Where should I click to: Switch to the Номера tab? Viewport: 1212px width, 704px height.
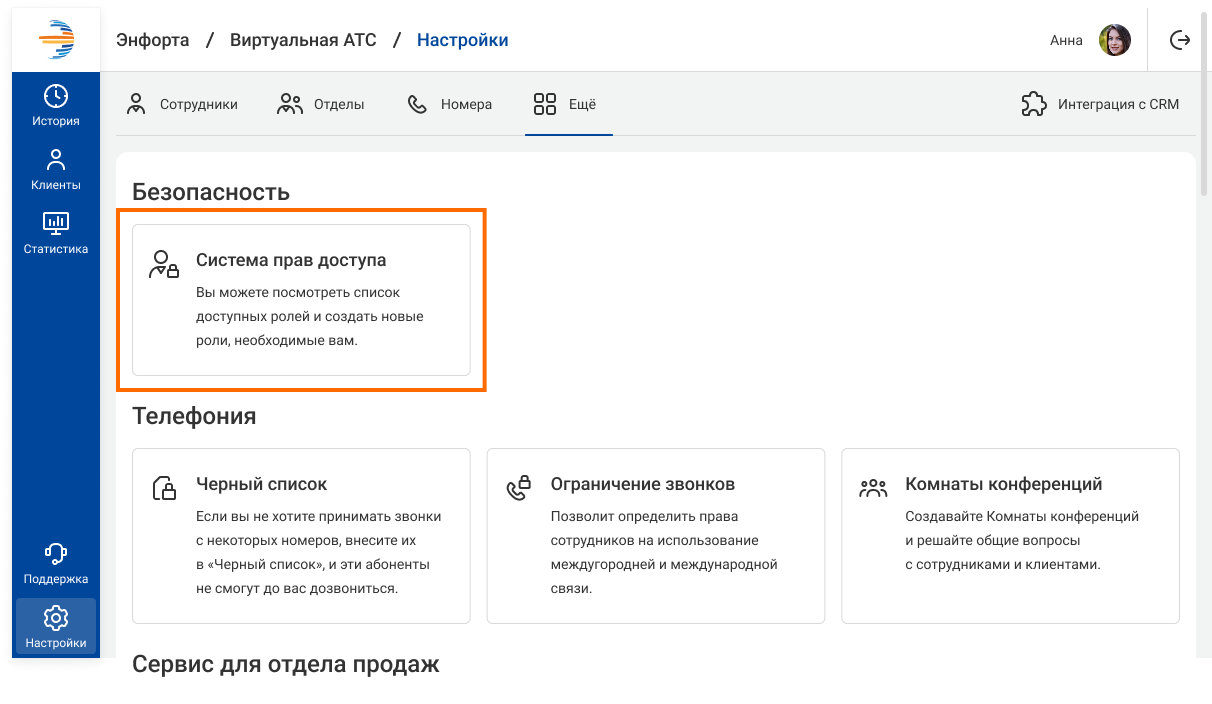449,104
